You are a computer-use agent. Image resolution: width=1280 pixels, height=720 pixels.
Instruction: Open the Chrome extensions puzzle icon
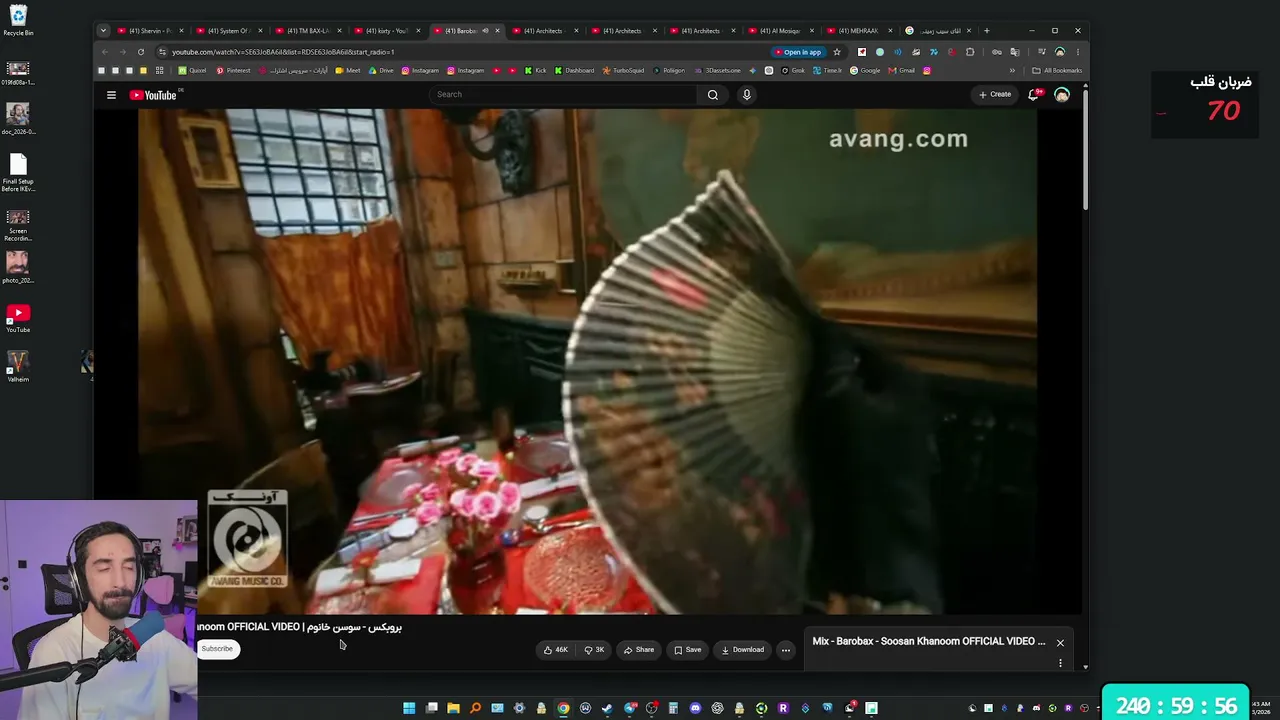click(970, 52)
